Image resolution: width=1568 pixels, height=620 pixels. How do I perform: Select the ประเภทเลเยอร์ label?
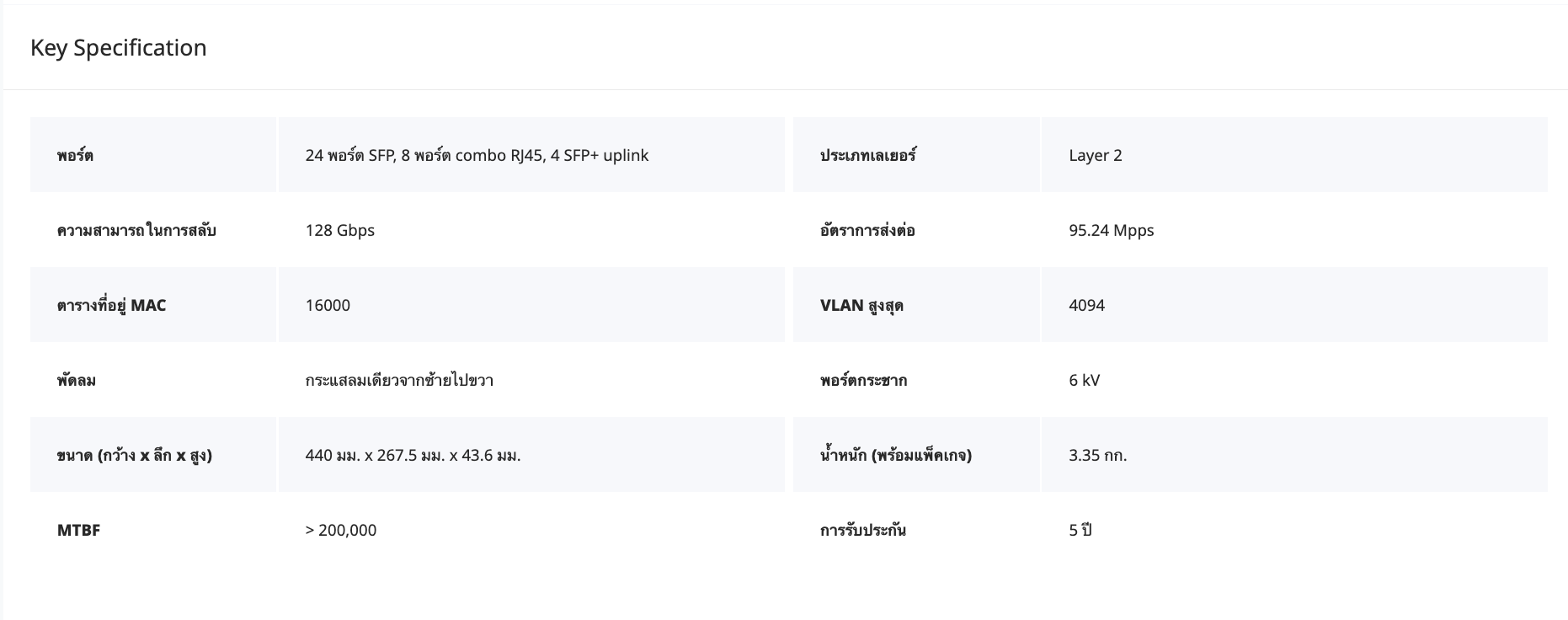(868, 156)
